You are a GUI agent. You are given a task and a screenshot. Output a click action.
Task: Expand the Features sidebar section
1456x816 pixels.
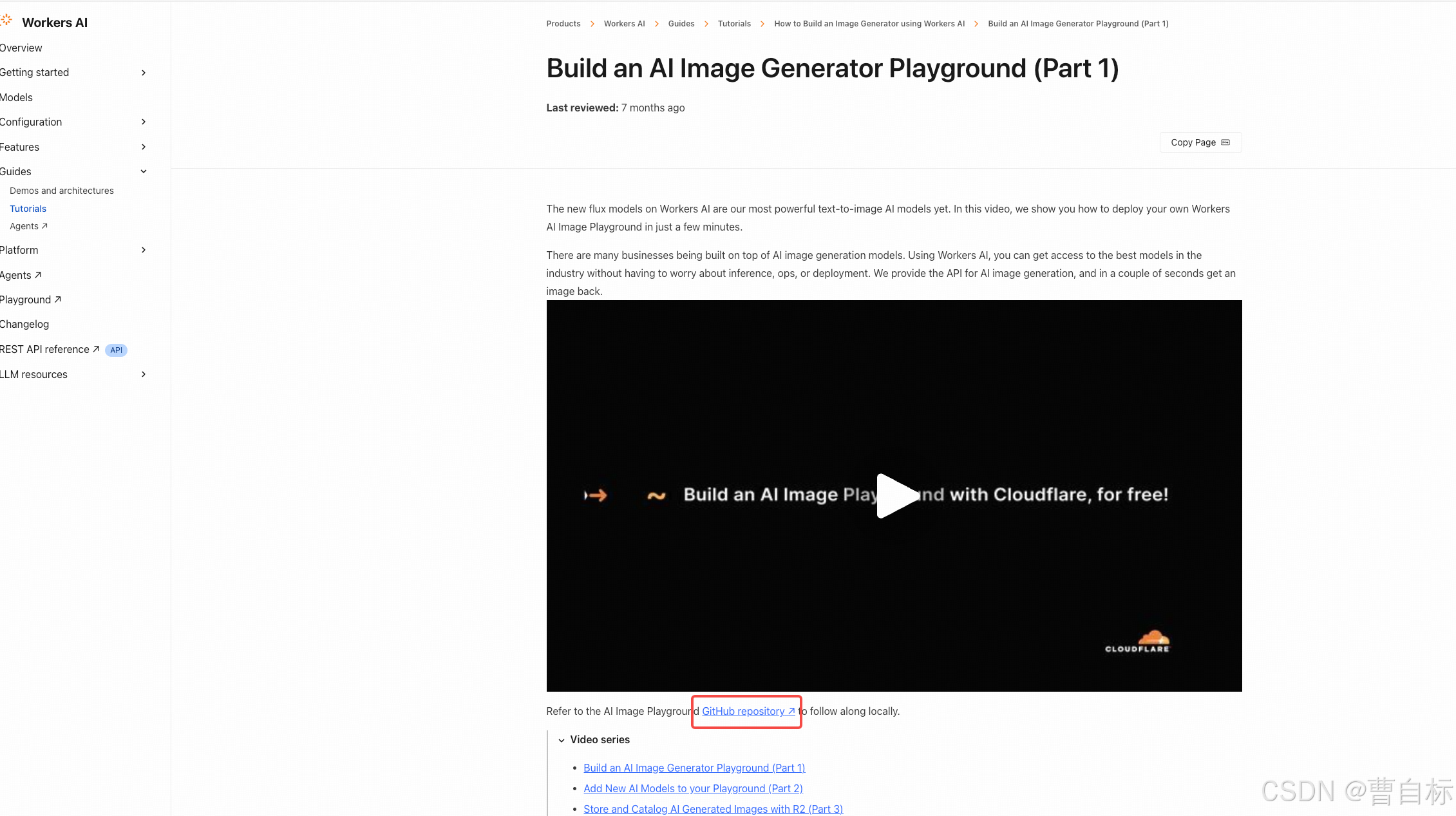tap(143, 147)
